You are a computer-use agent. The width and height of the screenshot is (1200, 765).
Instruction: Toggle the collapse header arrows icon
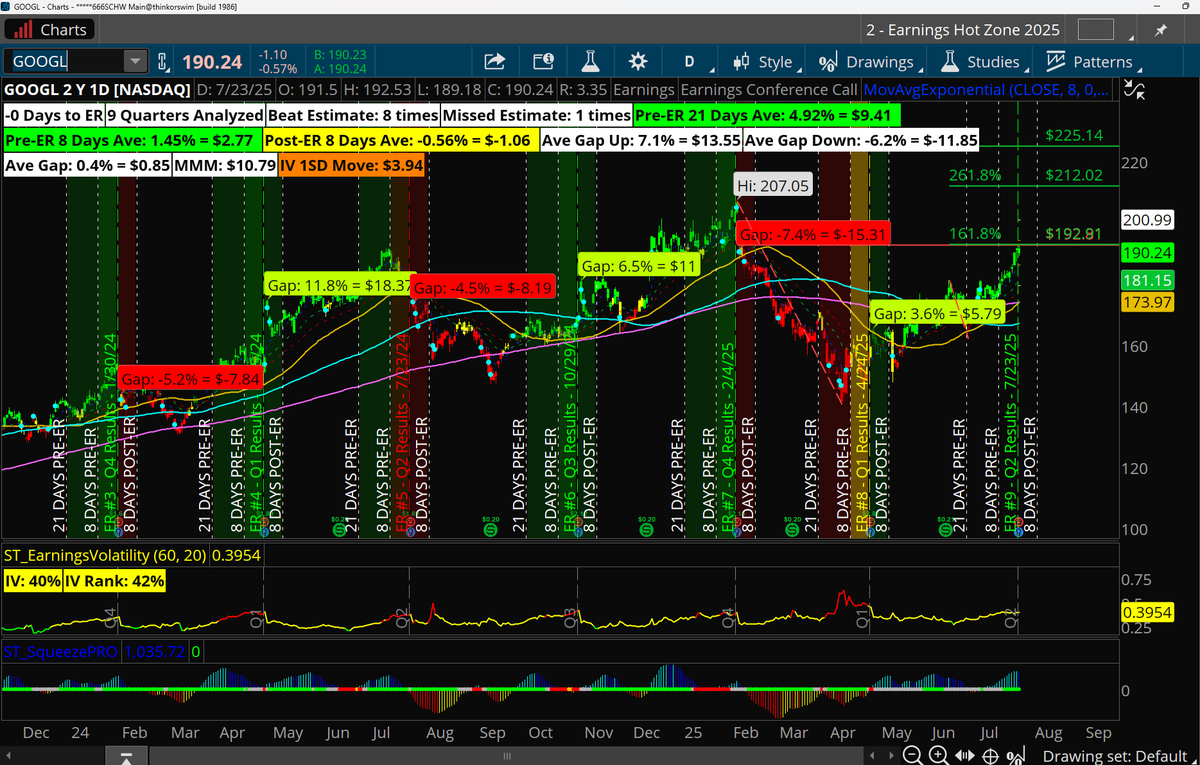click(1135, 91)
